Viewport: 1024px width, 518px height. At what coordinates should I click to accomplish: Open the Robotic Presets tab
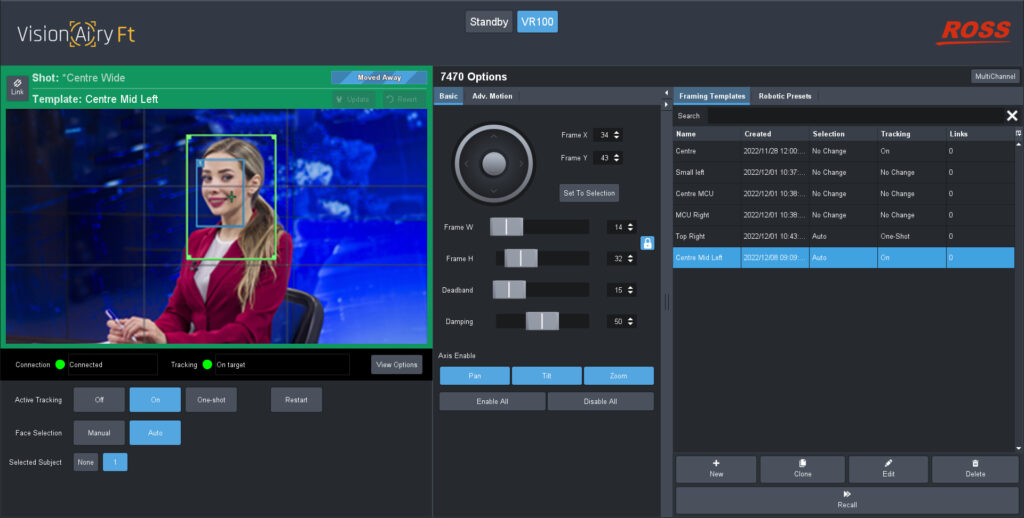point(785,96)
